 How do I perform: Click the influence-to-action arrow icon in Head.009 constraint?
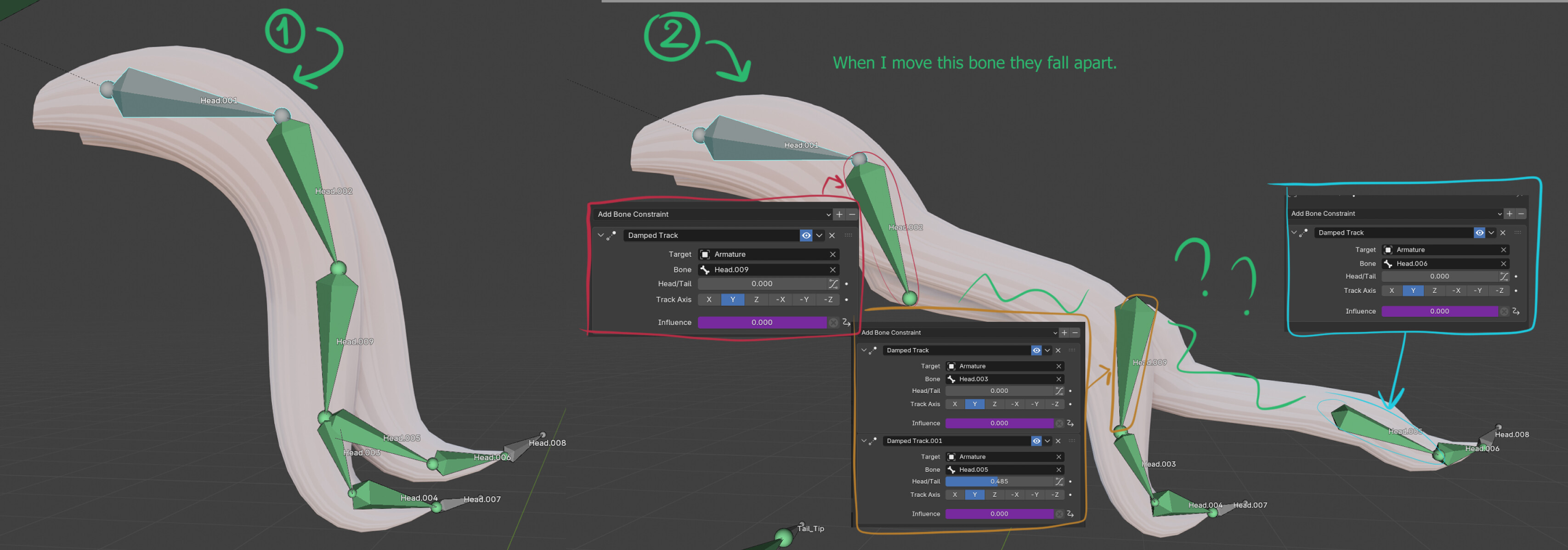tap(847, 322)
